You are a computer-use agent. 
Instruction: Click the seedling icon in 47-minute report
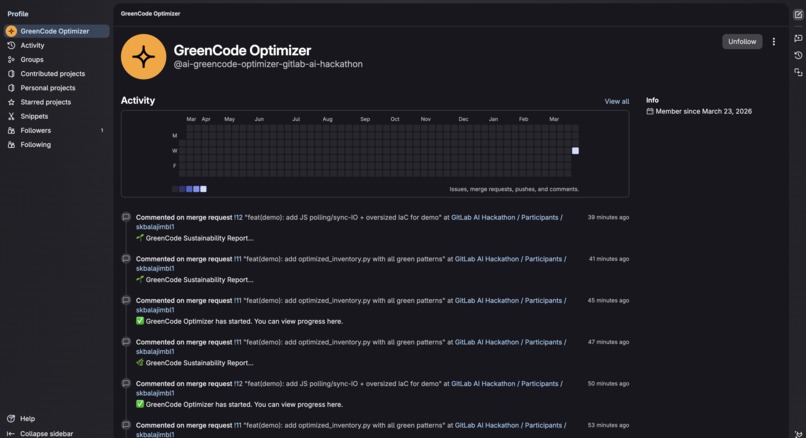pos(140,362)
